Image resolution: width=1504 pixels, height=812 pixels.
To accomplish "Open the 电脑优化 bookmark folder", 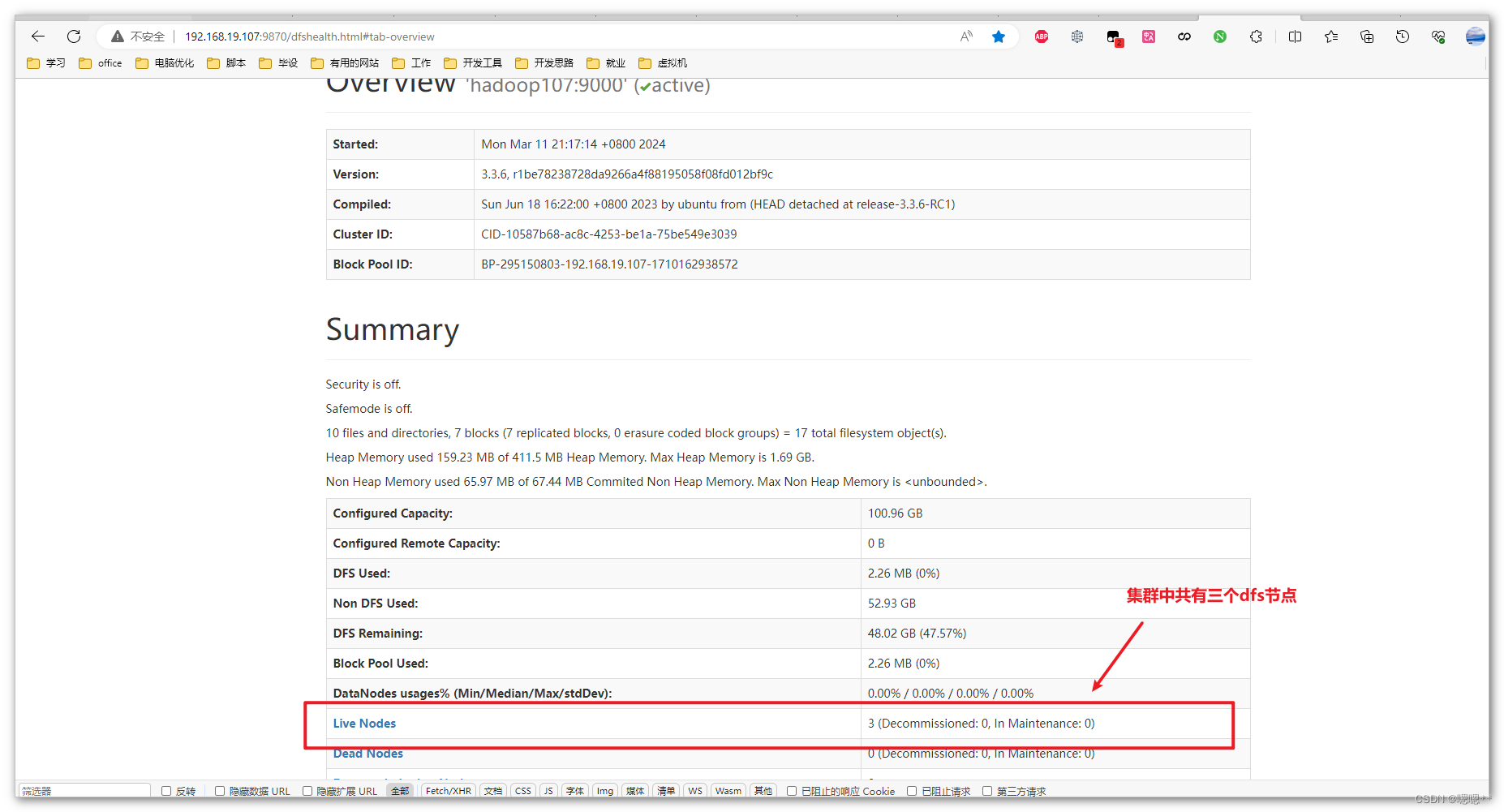I will coord(165,63).
